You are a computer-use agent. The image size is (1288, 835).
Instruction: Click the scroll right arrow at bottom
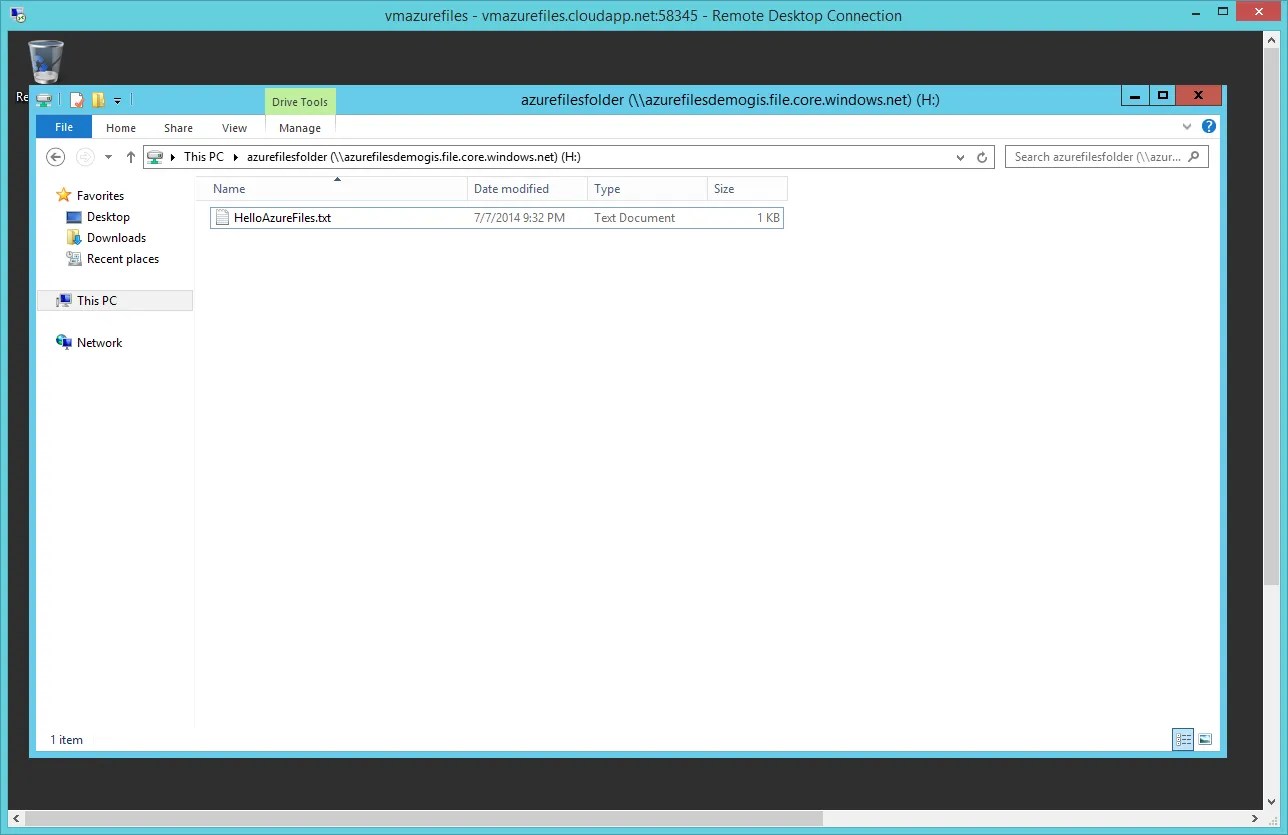1256,818
